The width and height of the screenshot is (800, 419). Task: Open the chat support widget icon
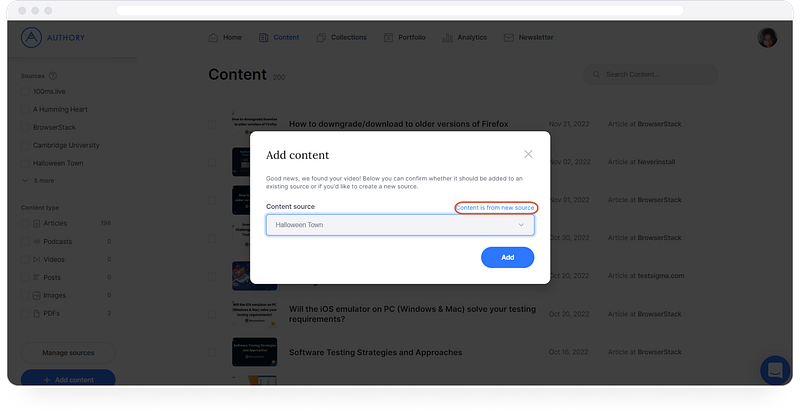pyautogui.click(x=775, y=370)
